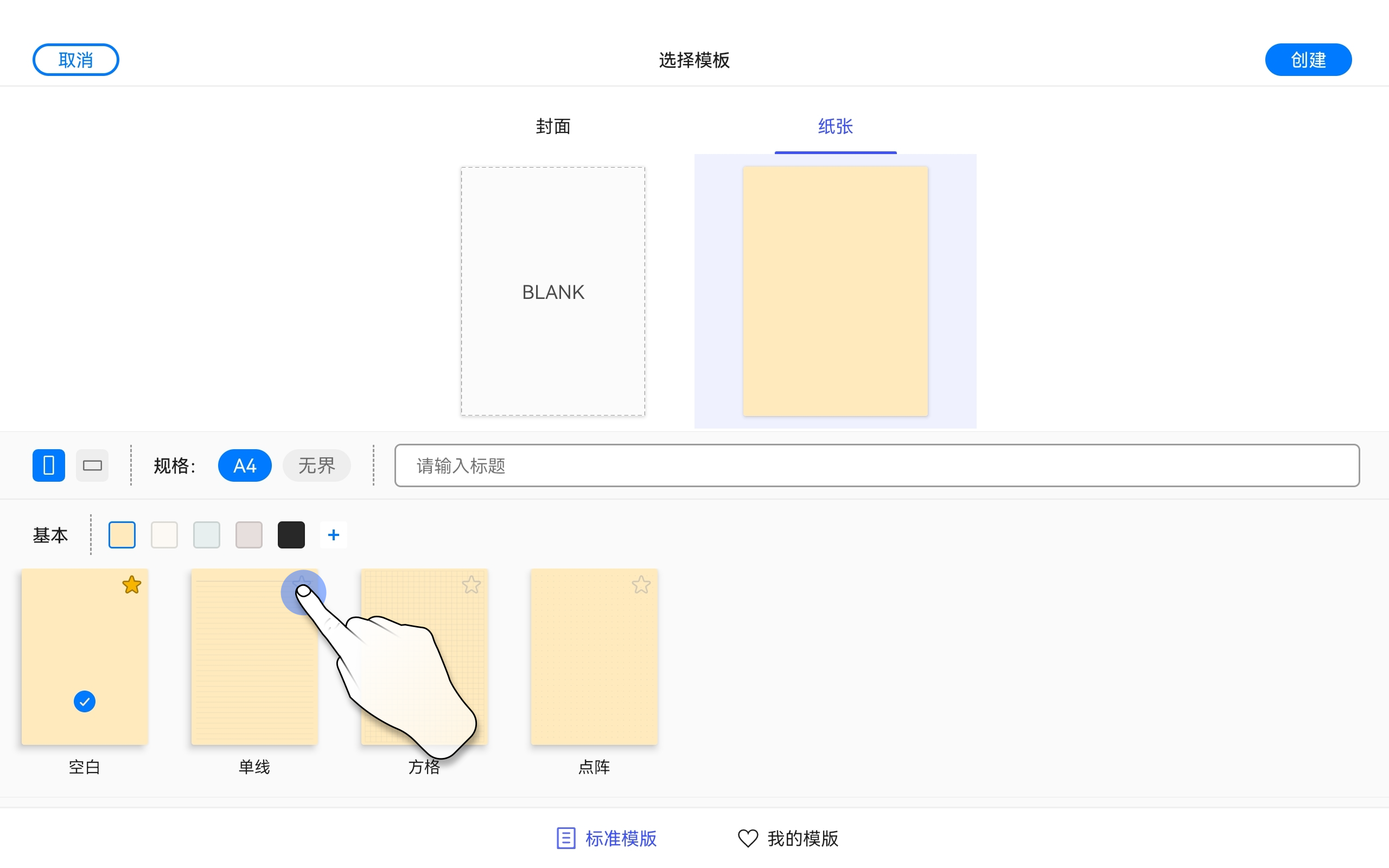Select portrait orientation icon
Viewport: 1389px width, 868px height.
(49, 465)
